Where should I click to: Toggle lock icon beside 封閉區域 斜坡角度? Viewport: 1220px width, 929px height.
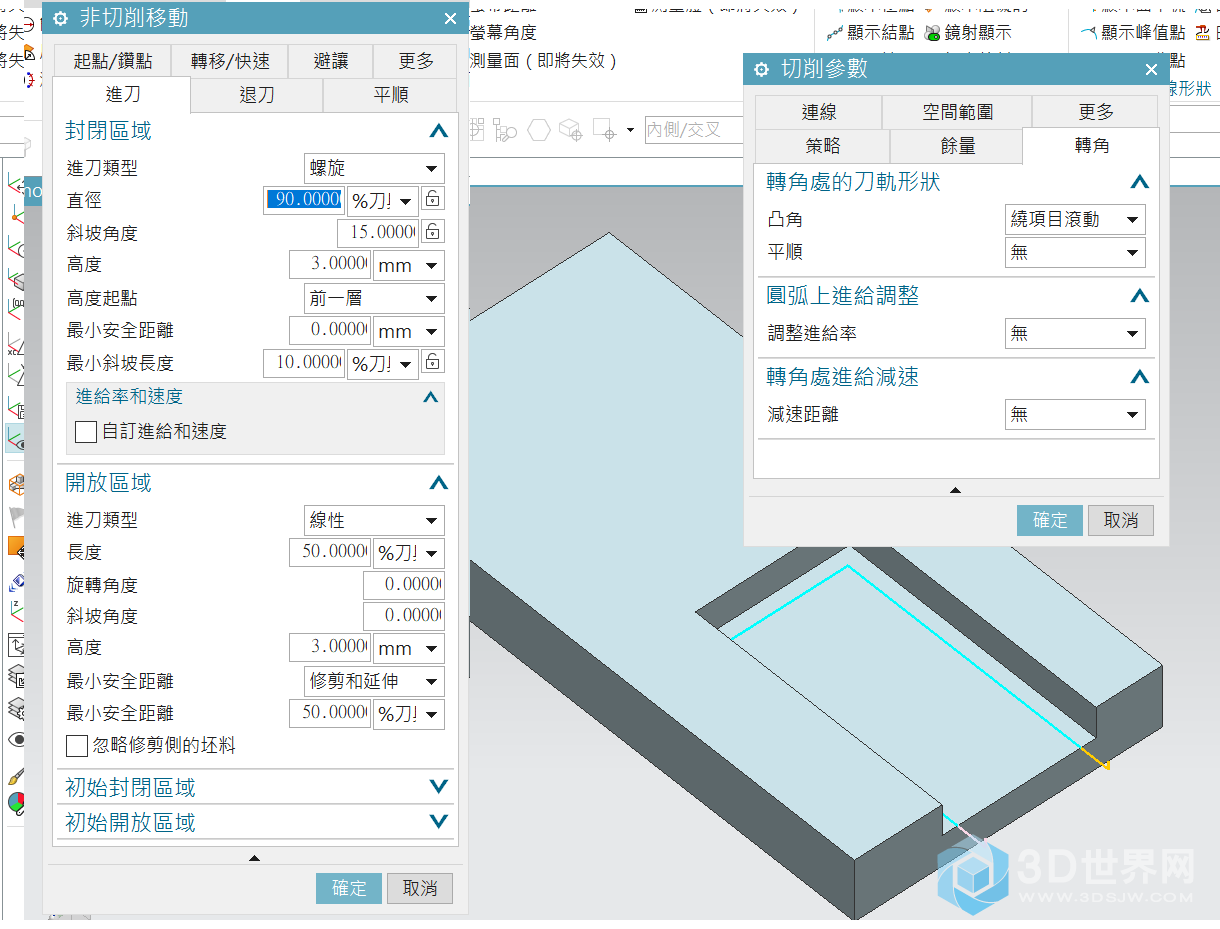click(432, 232)
